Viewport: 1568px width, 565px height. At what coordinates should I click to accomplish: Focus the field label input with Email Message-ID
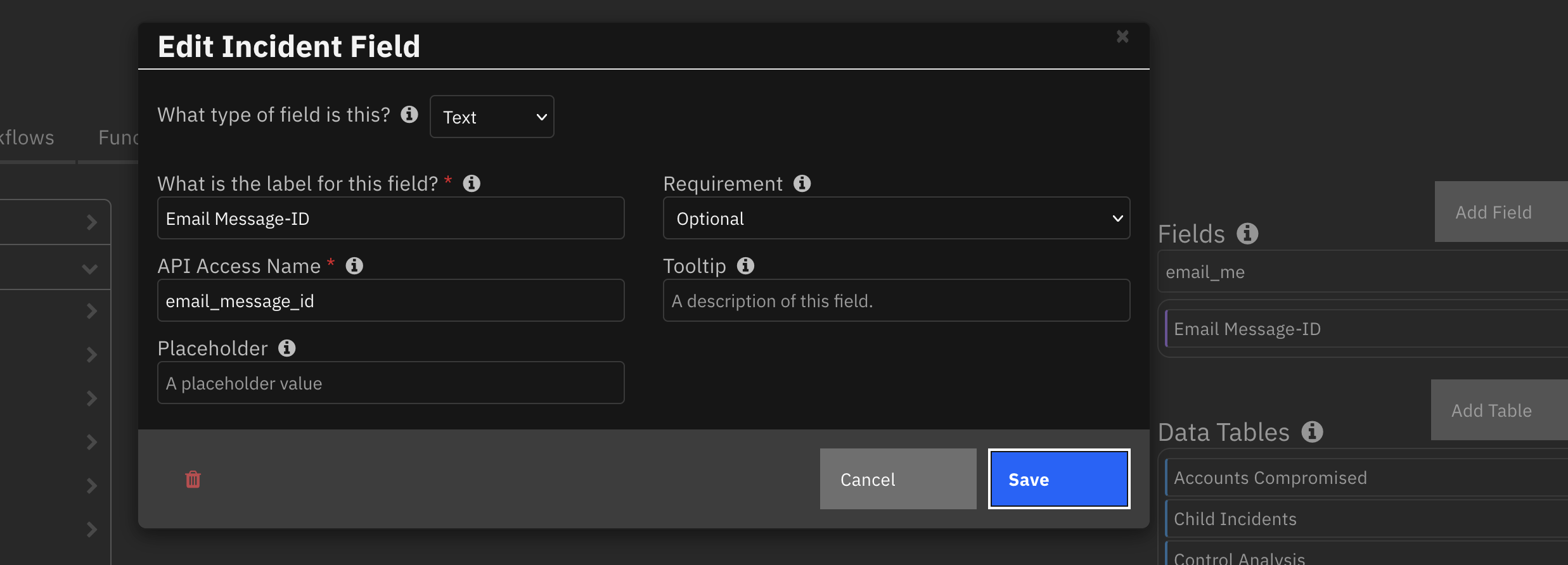pos(390,218)
